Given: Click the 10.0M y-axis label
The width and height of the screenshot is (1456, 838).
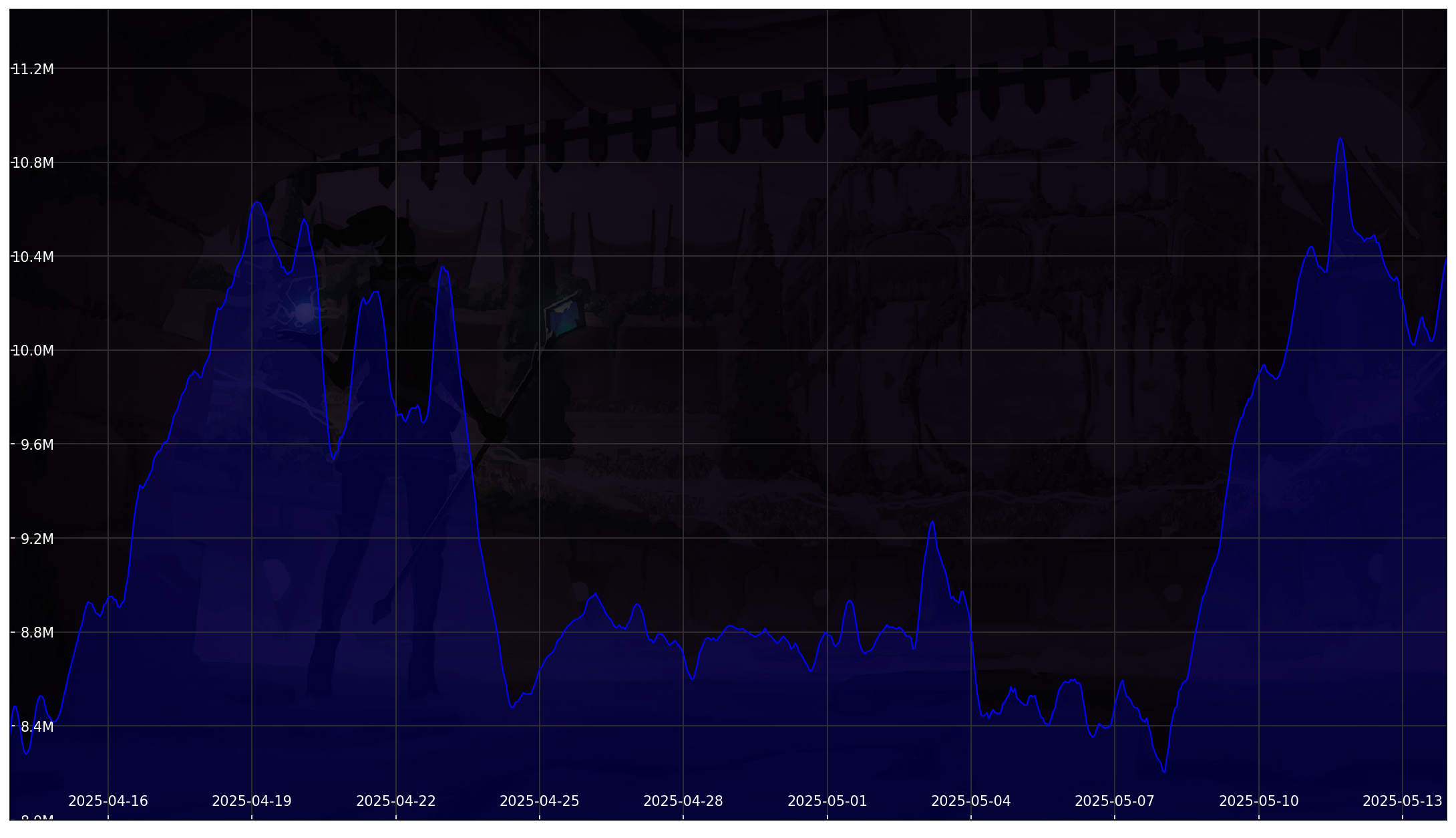Looking at the screenshot, I should click(33, 351).
